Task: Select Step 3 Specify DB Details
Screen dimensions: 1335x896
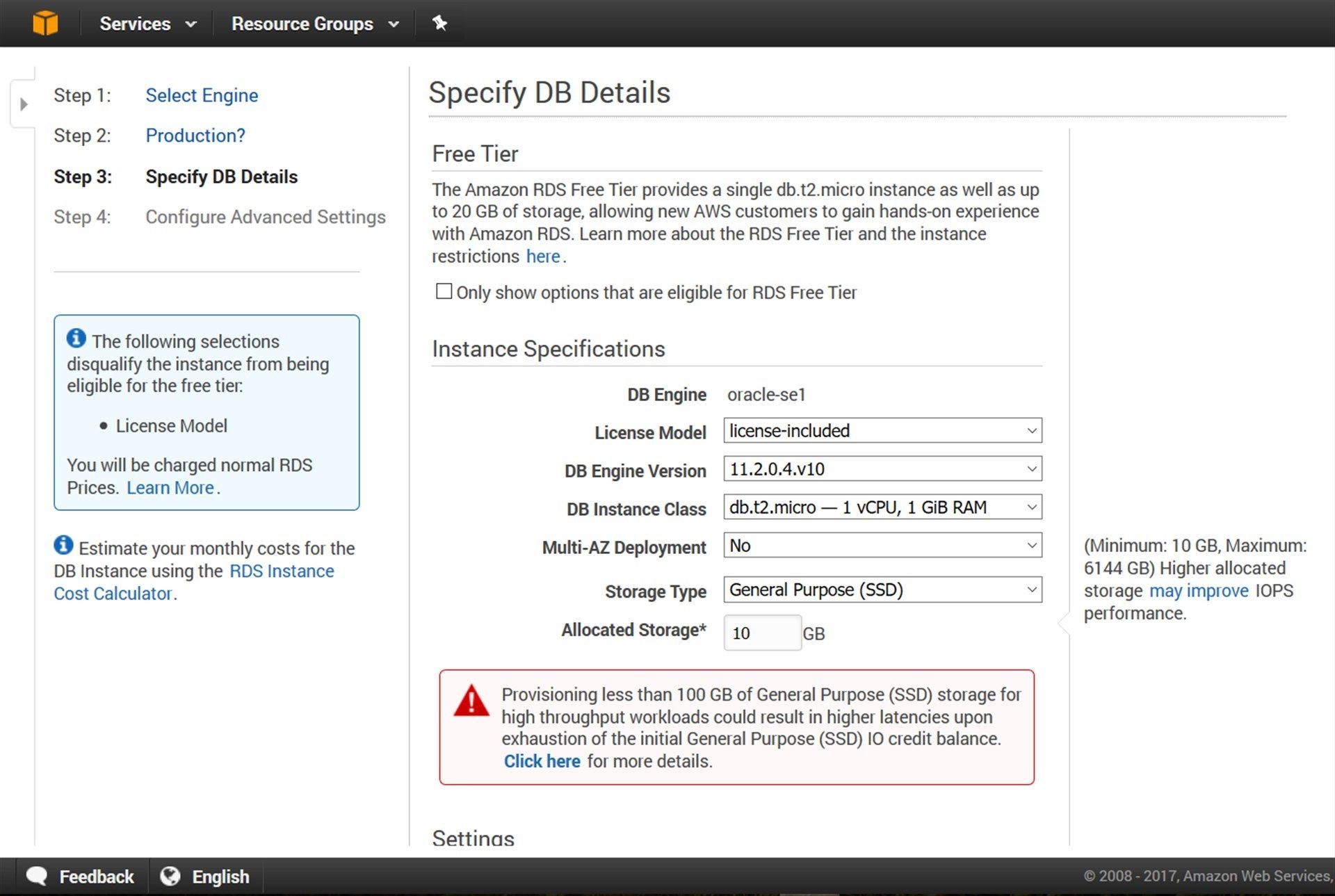Action: (x=221, y=177)
